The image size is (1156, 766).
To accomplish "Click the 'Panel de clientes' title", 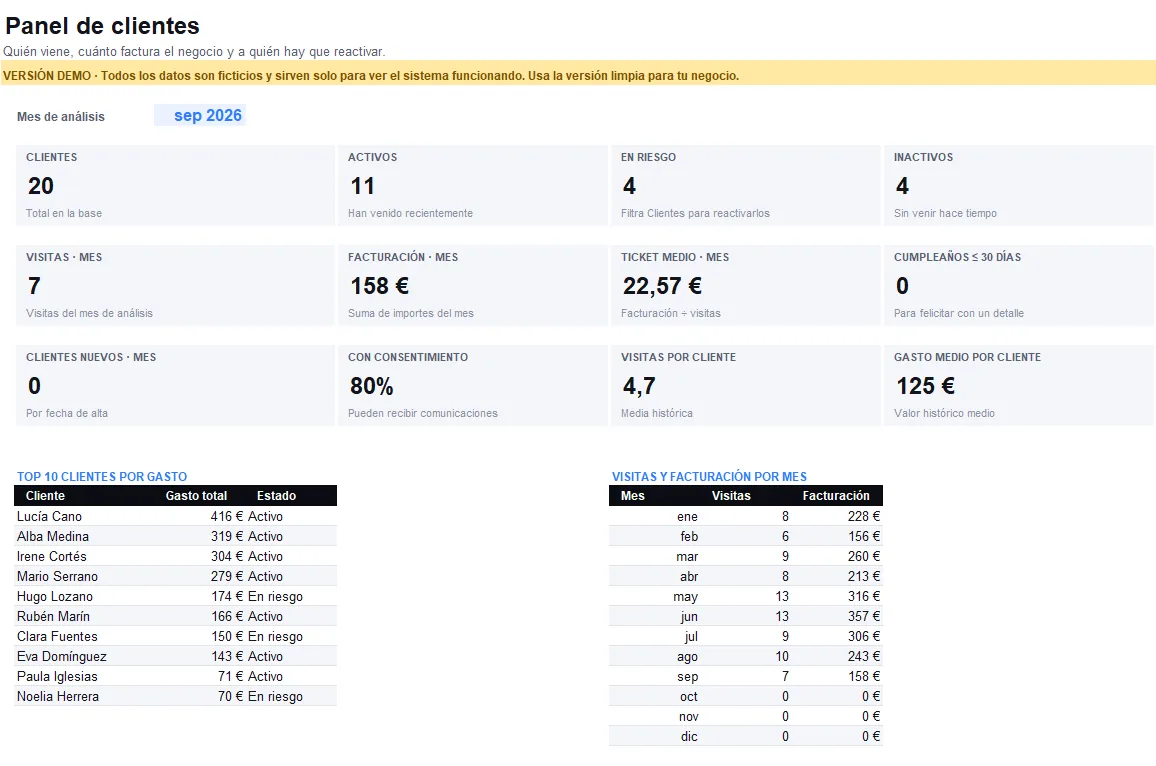I will pyautogui.click(x=102, y=26).
